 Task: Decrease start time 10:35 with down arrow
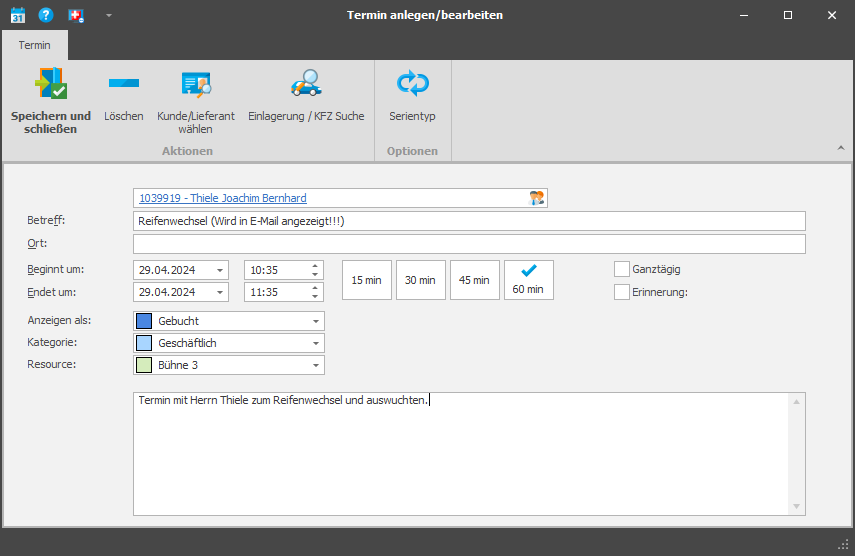tap(315, 274)
